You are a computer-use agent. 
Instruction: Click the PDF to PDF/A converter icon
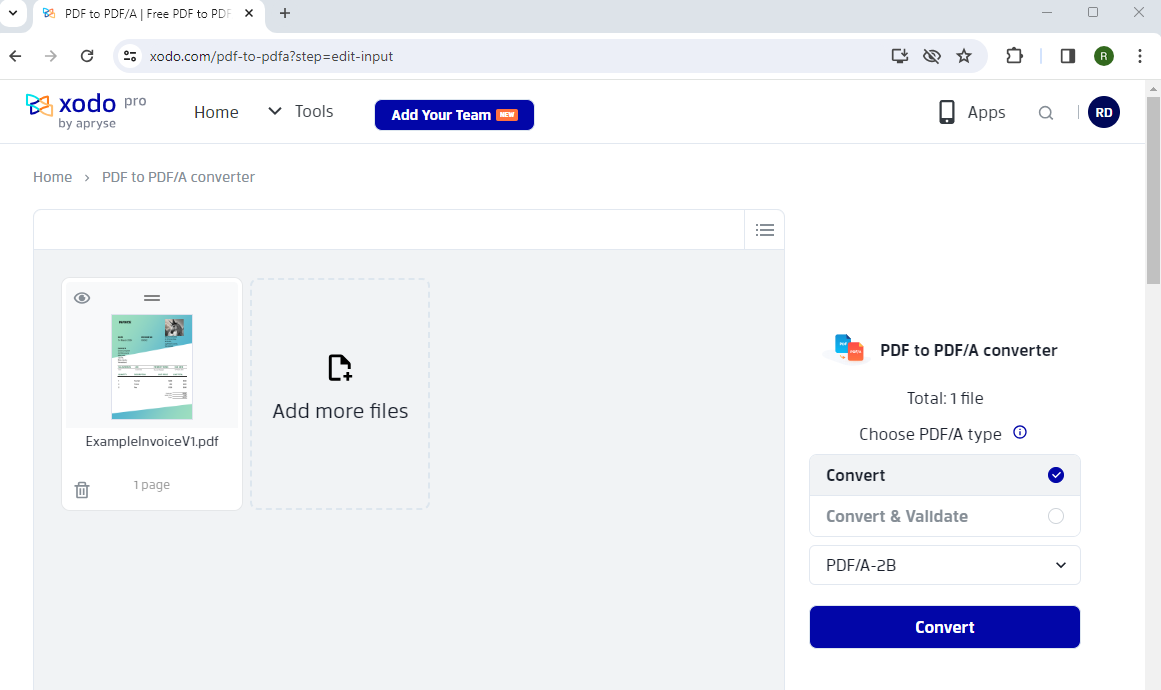pos(849,348)
